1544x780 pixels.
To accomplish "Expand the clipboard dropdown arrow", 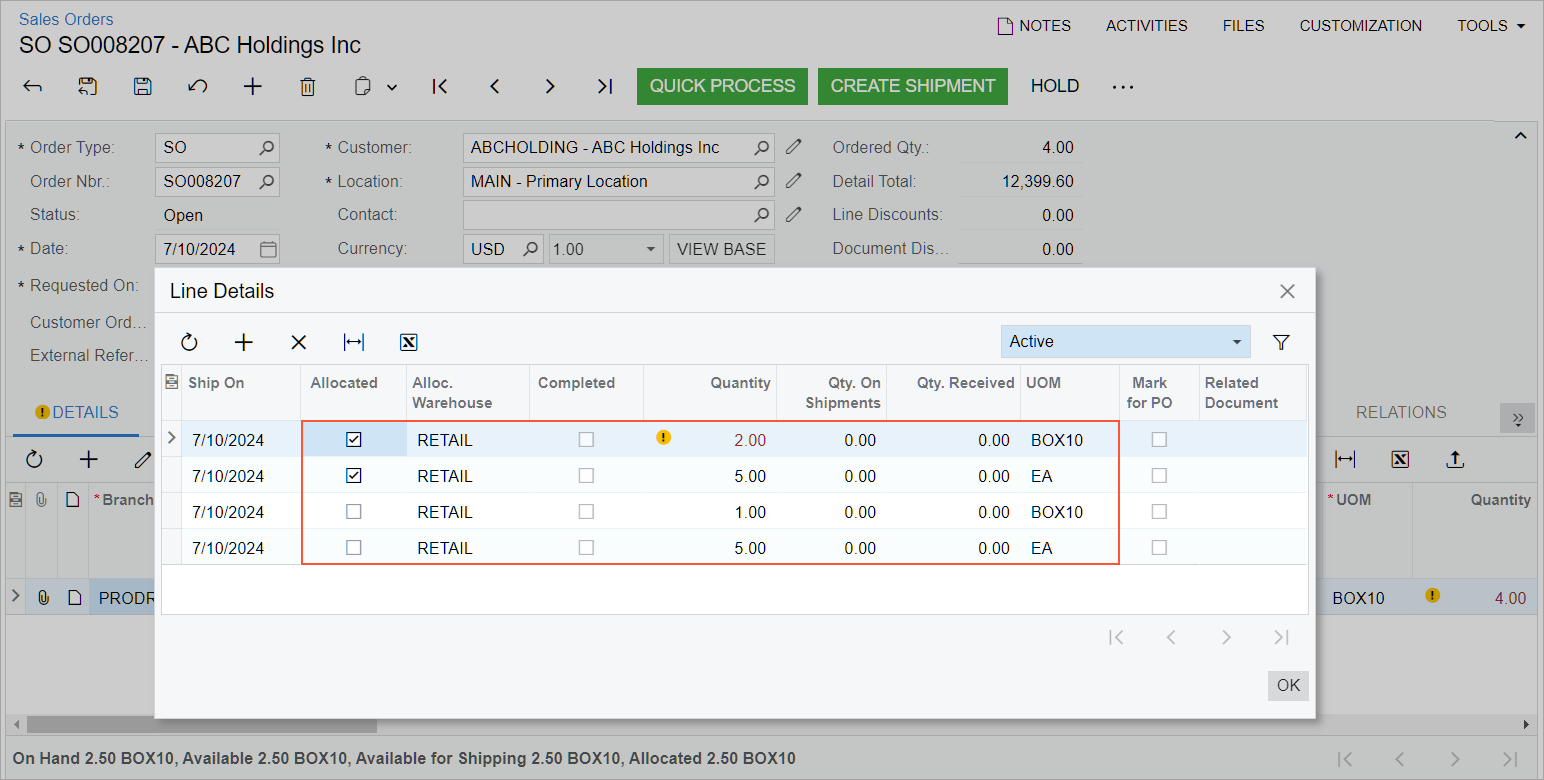I will click(x=392, y=87).
